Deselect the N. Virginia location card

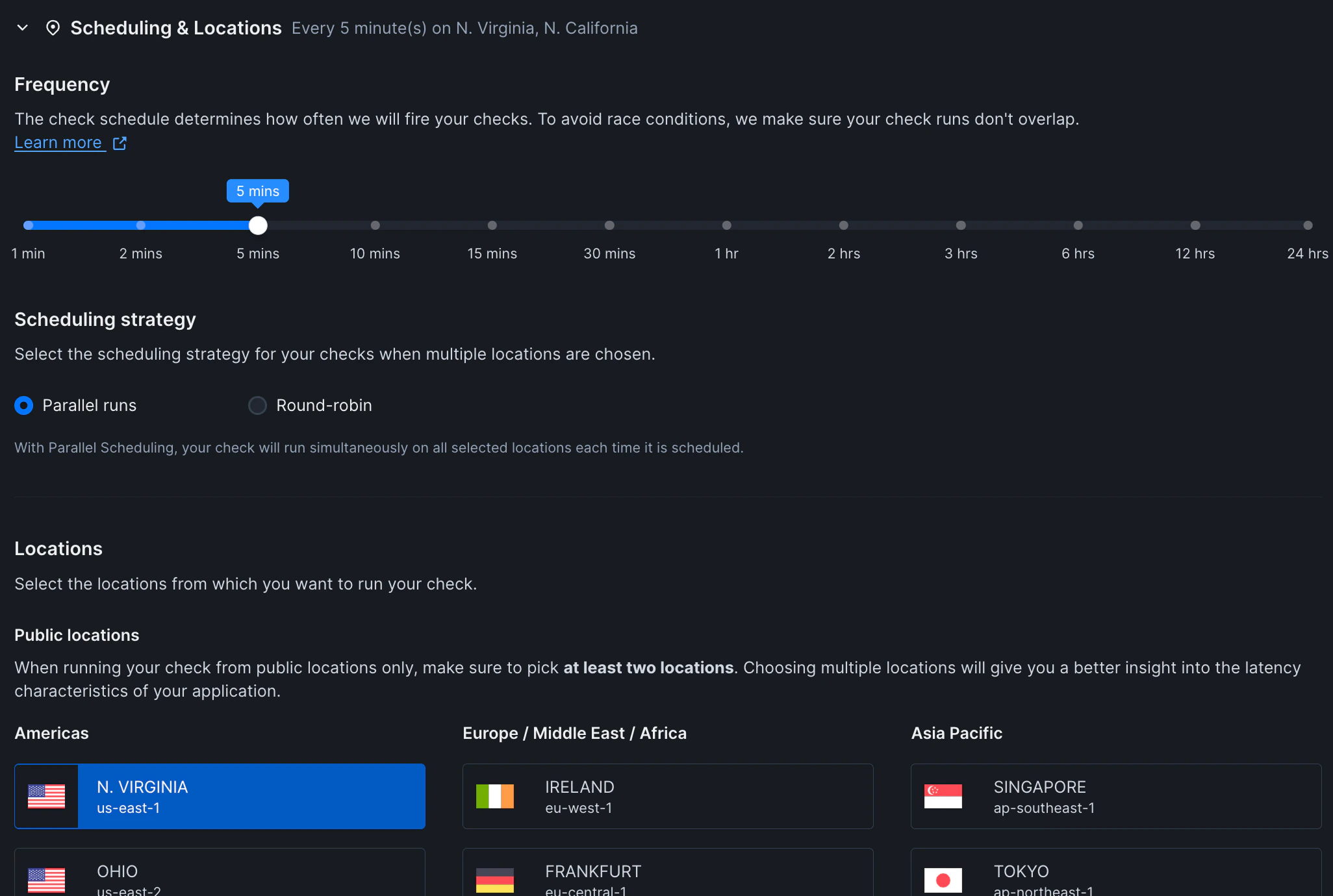click(219, 796)
